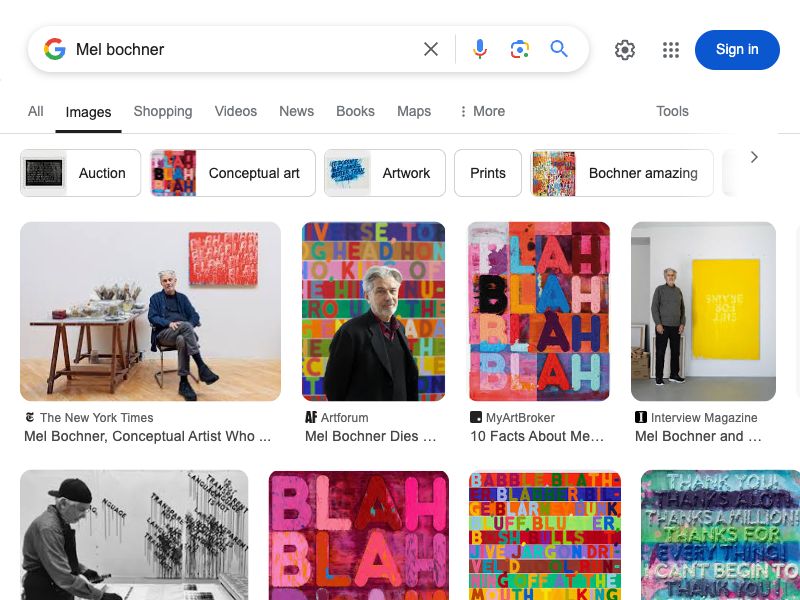Click the MyArtBroker source label

point(520,417)
